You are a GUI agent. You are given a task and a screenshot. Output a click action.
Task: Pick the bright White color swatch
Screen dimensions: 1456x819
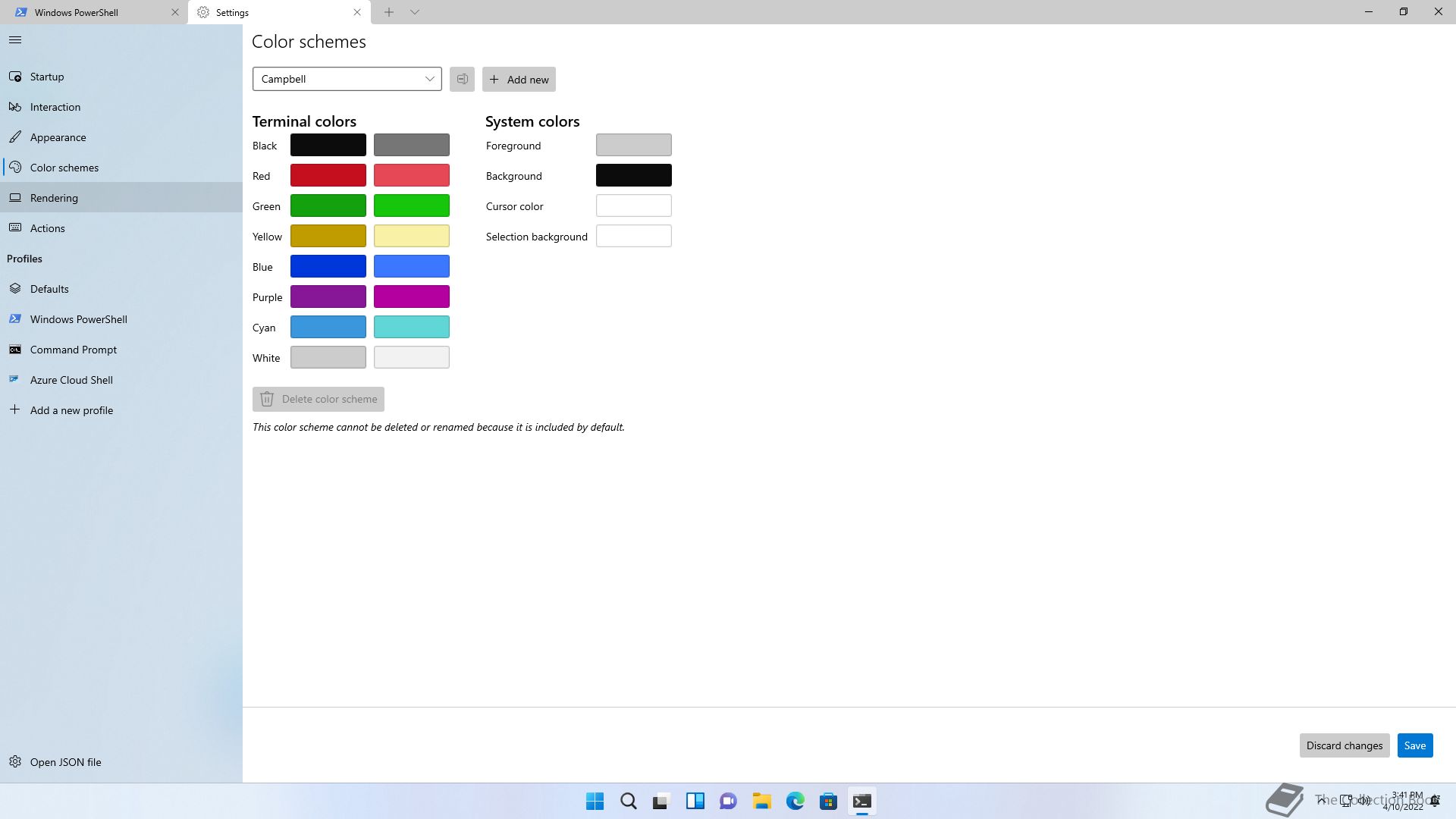(x=412, y=357)
